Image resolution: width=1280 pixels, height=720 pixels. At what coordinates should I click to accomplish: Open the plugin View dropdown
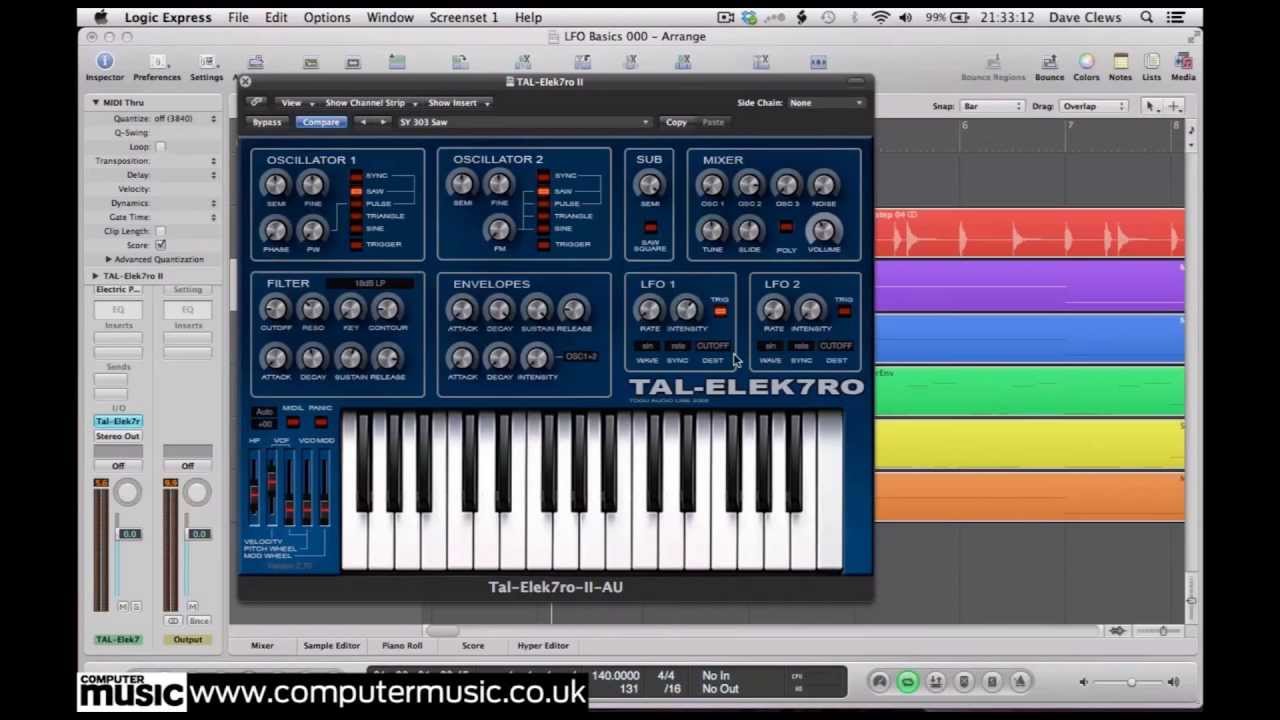coord(296,102)
